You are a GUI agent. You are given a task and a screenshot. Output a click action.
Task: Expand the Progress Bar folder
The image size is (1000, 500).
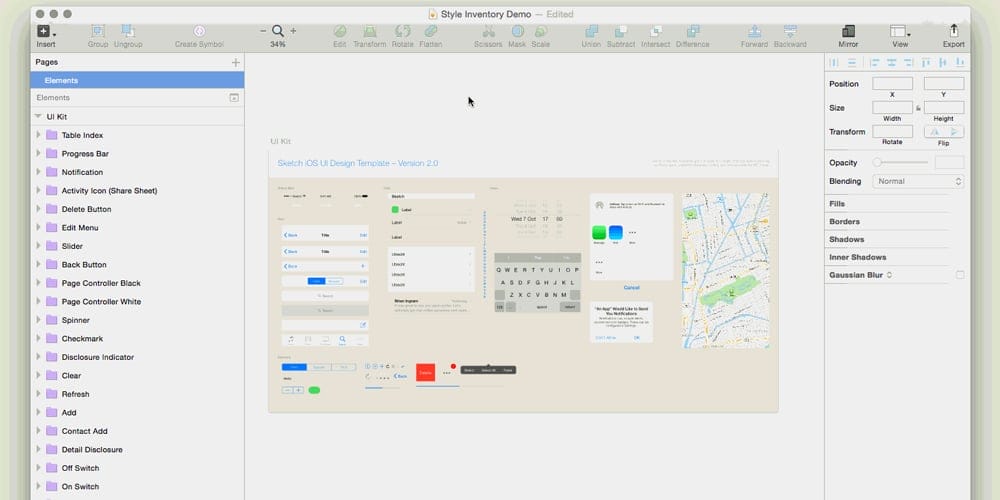click(38, 154)
